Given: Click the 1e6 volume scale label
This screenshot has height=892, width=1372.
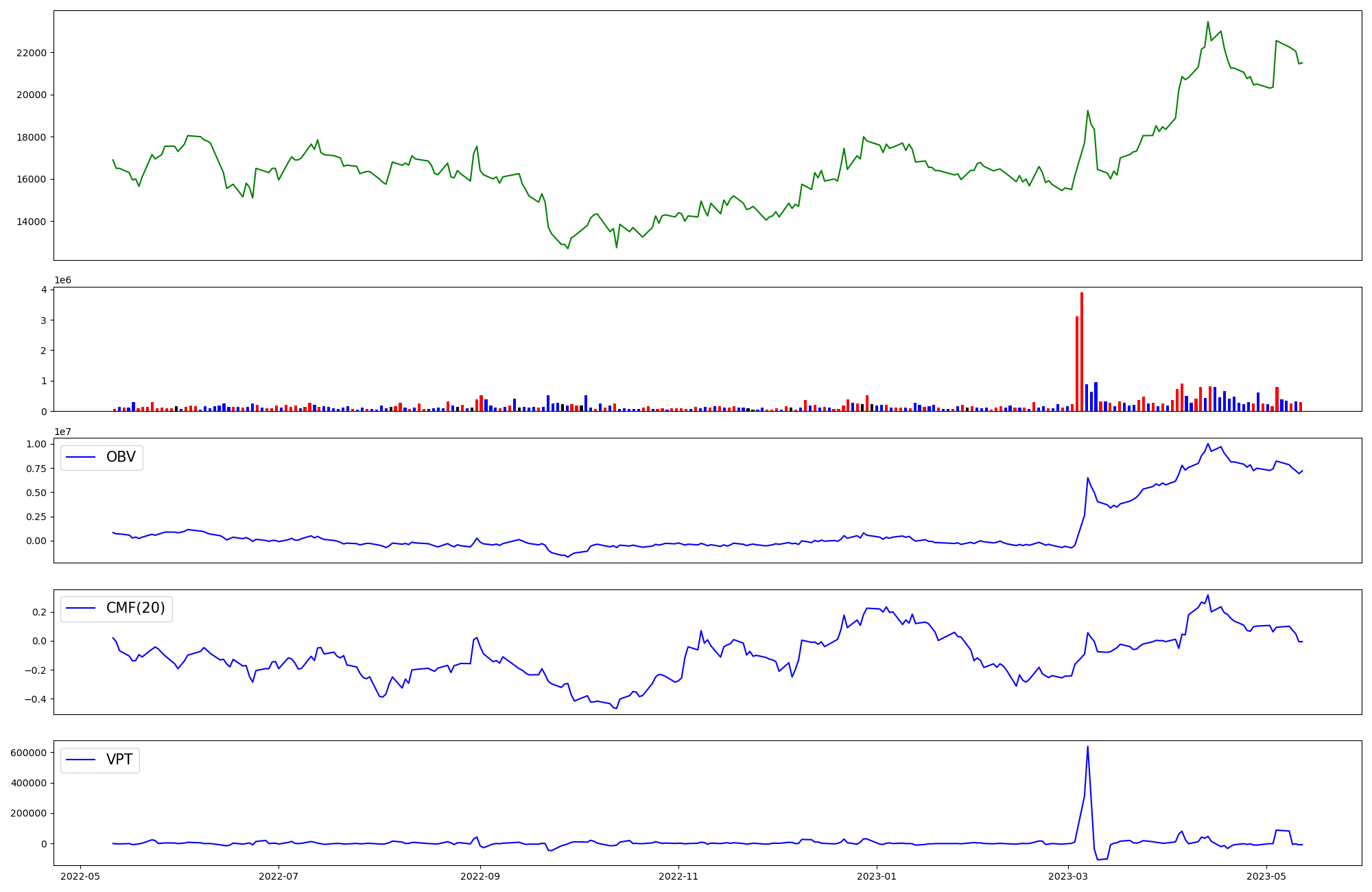Looking at the screenshot, I should click(x=62, y=280).
